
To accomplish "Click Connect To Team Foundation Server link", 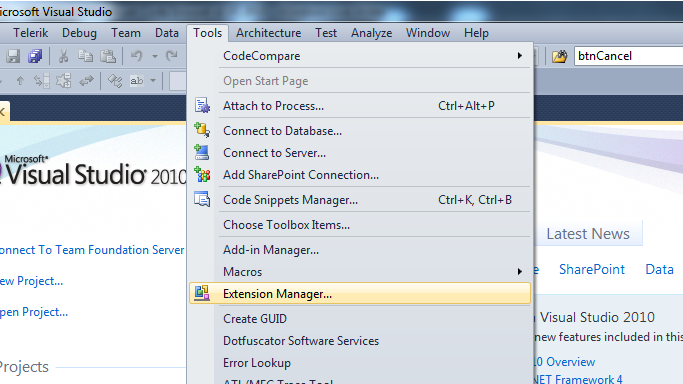I will point(92,250).
